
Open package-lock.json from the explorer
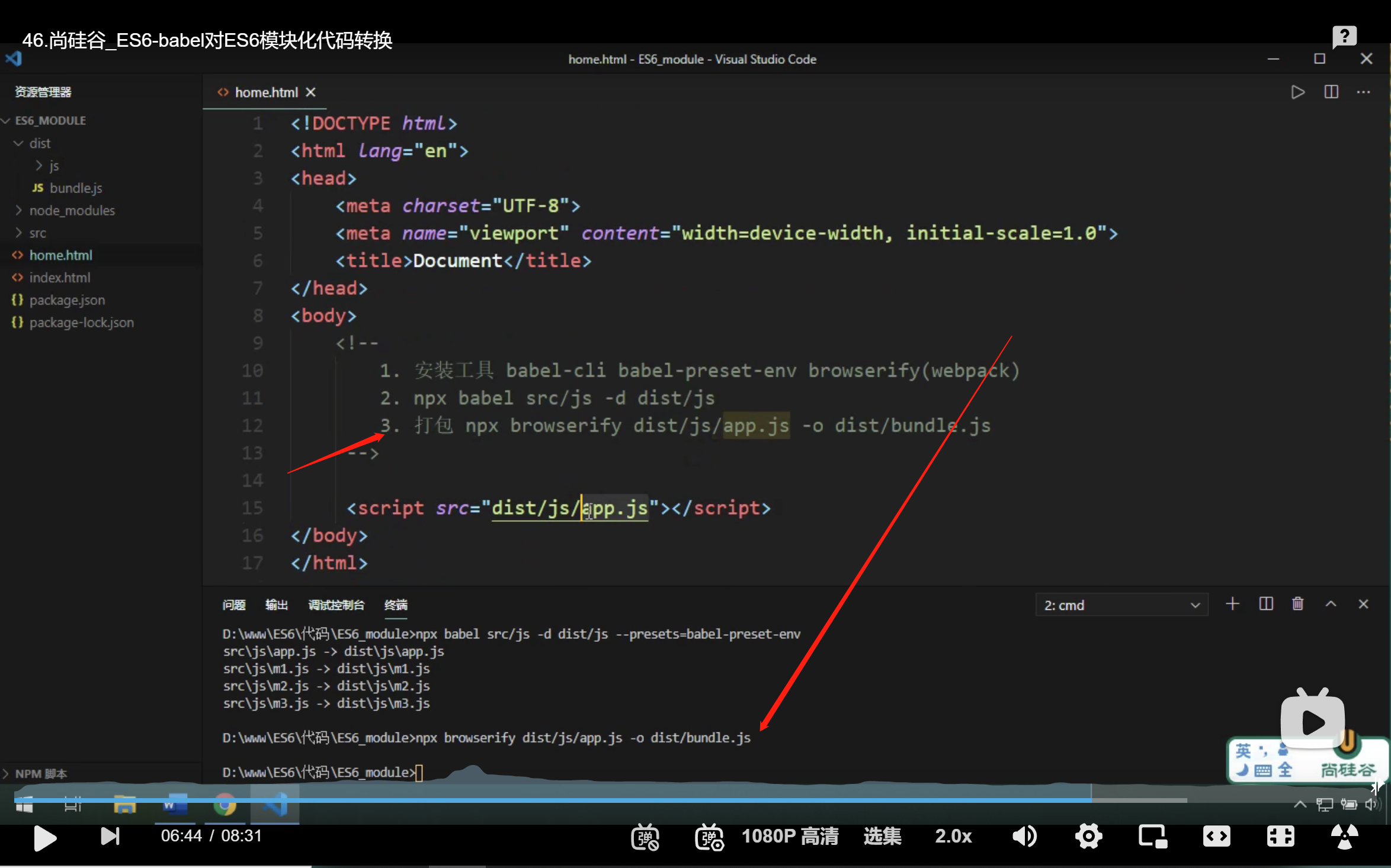point(81,323)
